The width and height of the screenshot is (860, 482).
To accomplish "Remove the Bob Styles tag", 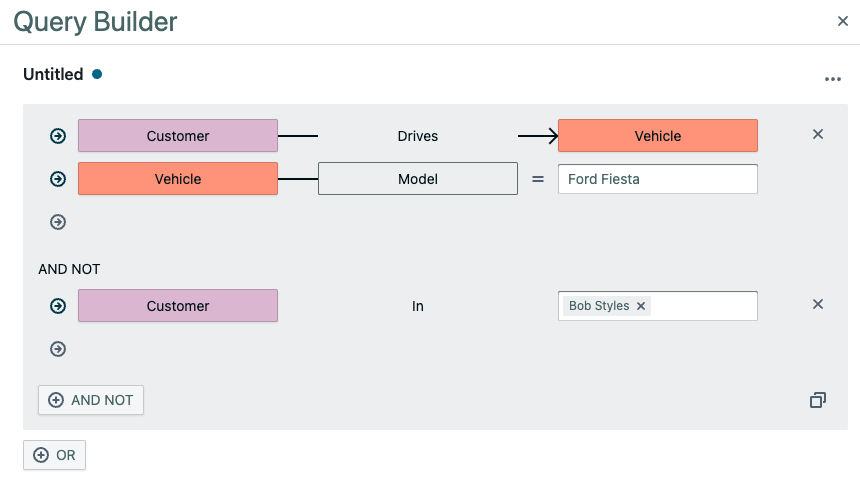I will click(x=641, y=306).
